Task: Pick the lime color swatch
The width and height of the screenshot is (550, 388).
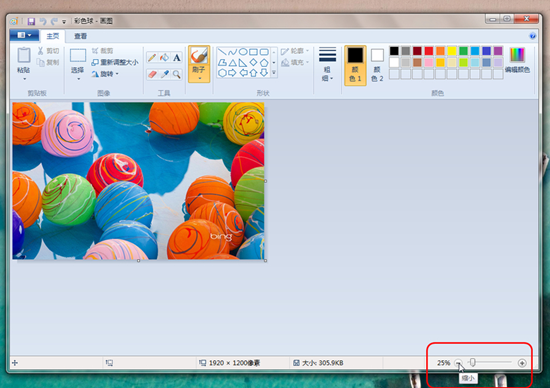Action: (x=463, y=62)
